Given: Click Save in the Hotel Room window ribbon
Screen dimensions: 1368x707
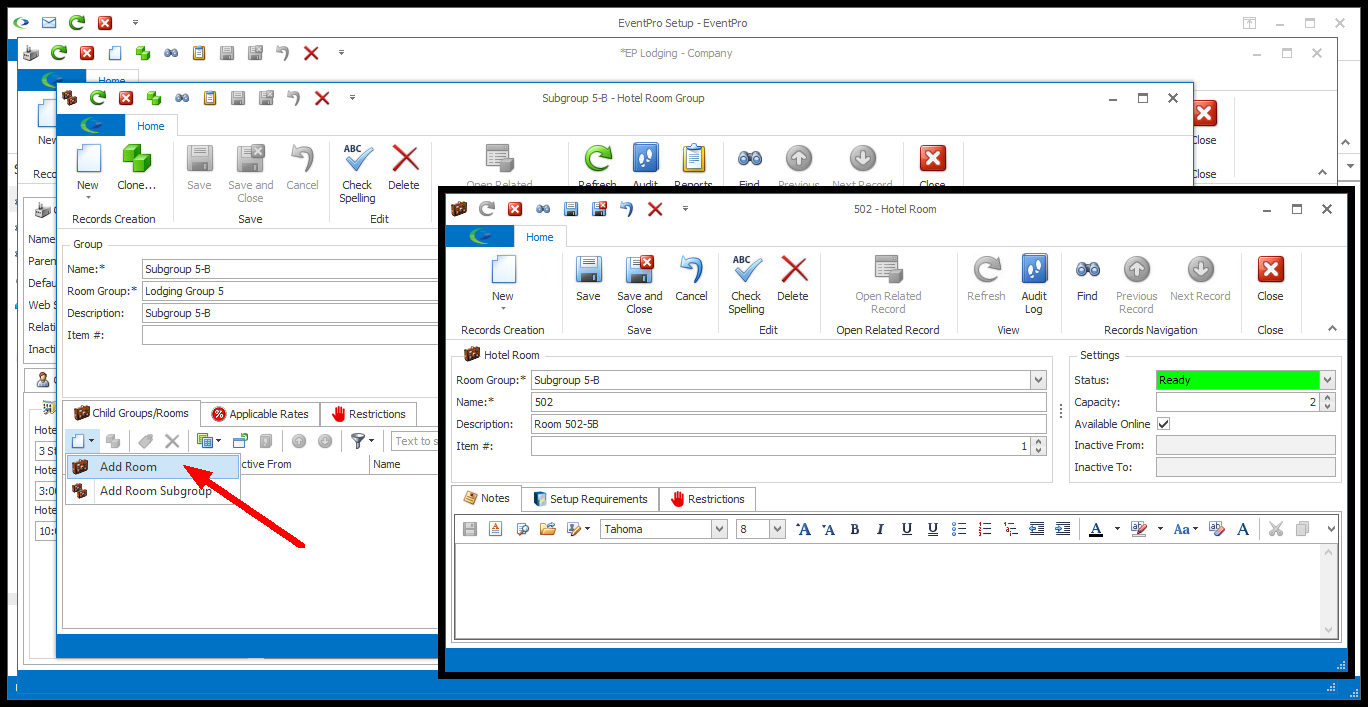Looking at the screenshot, I should coord(588,278).
